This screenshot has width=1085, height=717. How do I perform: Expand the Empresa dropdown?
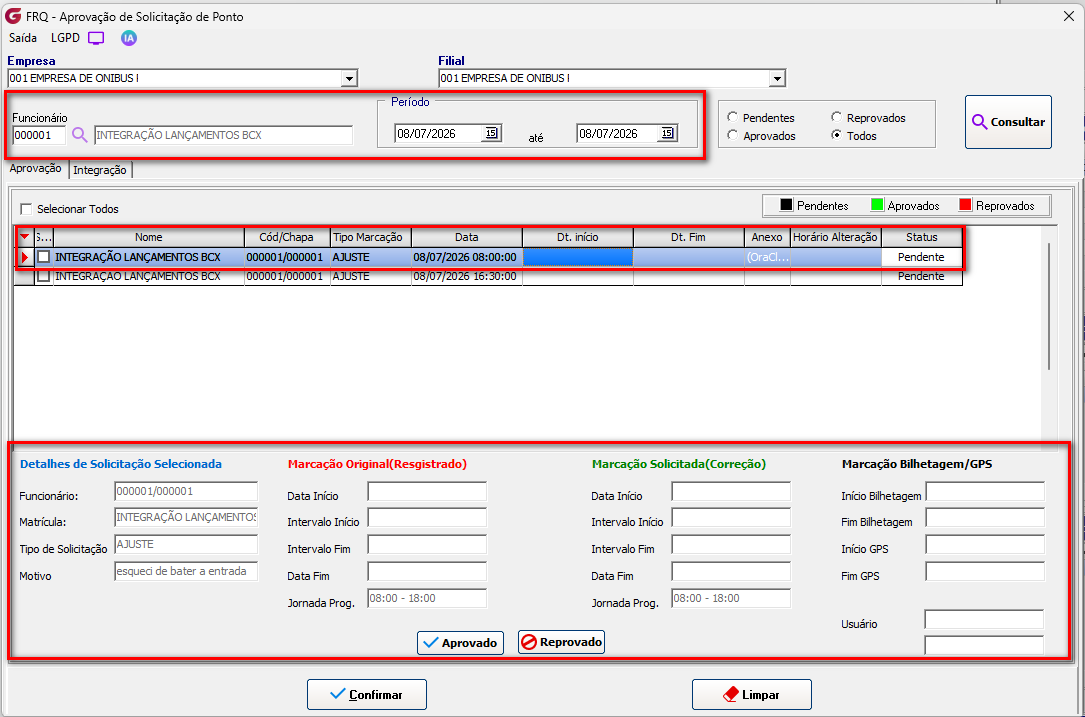coord(349,79)
